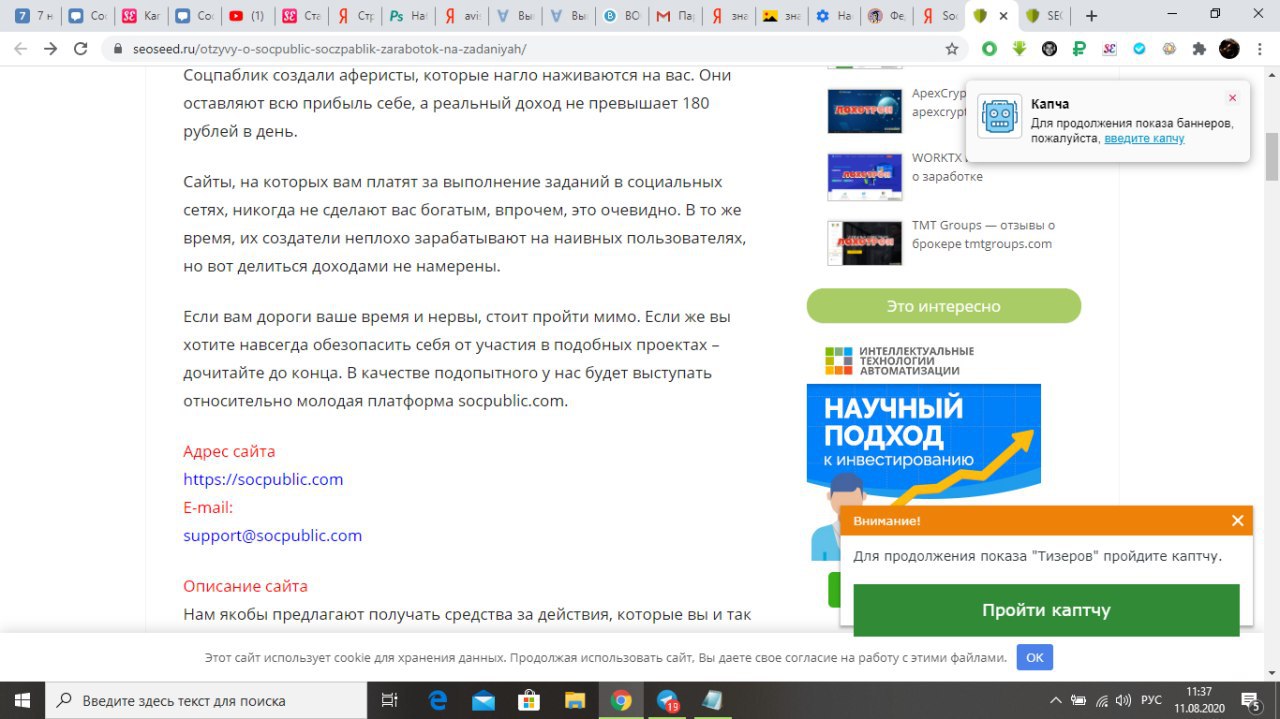Go back to the previous page
1280x719 pixels.
tap(21, 48)
